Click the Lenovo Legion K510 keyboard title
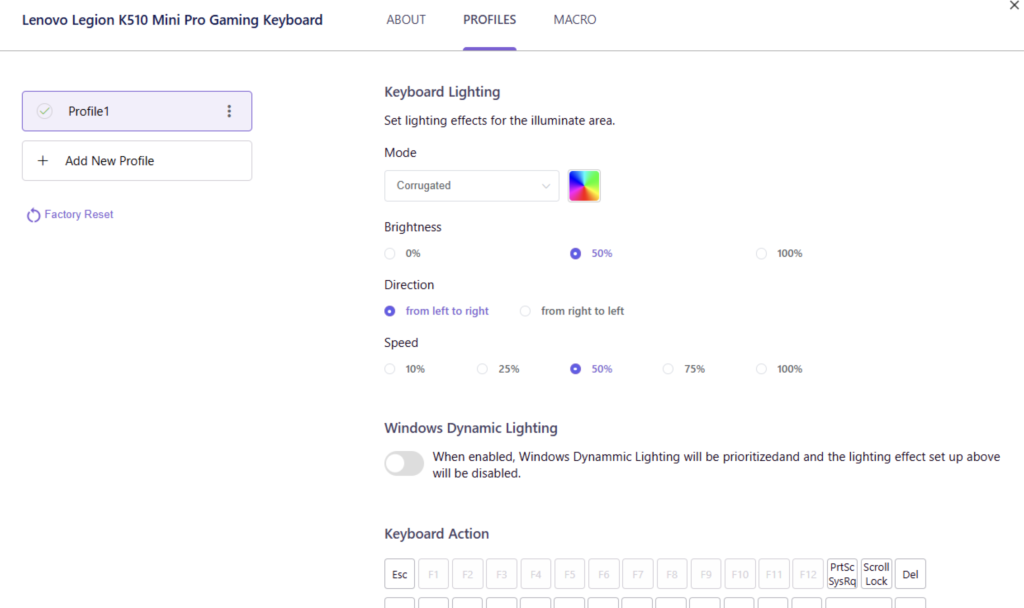Image resolution: width=1024 pixels, height=608 pixels. tap(172, 20)
